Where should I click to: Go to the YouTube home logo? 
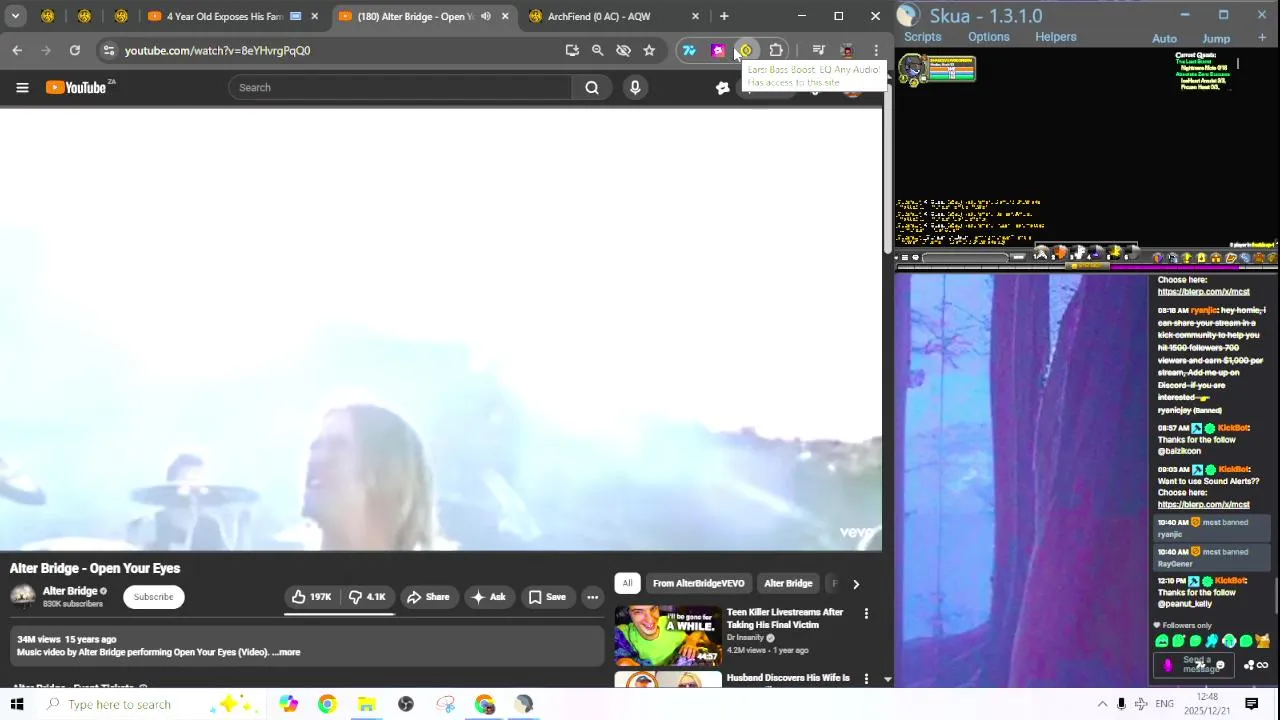(80, 88)
